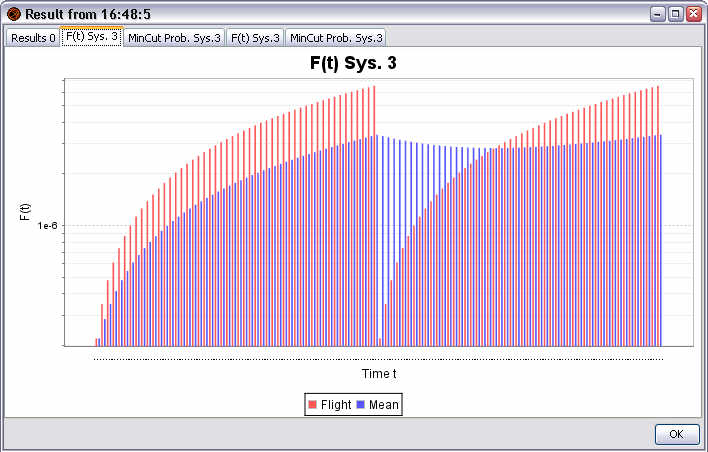
Task: Switch to first MinCut Prob. Sys.3 tab
Action: pos(174,38)
